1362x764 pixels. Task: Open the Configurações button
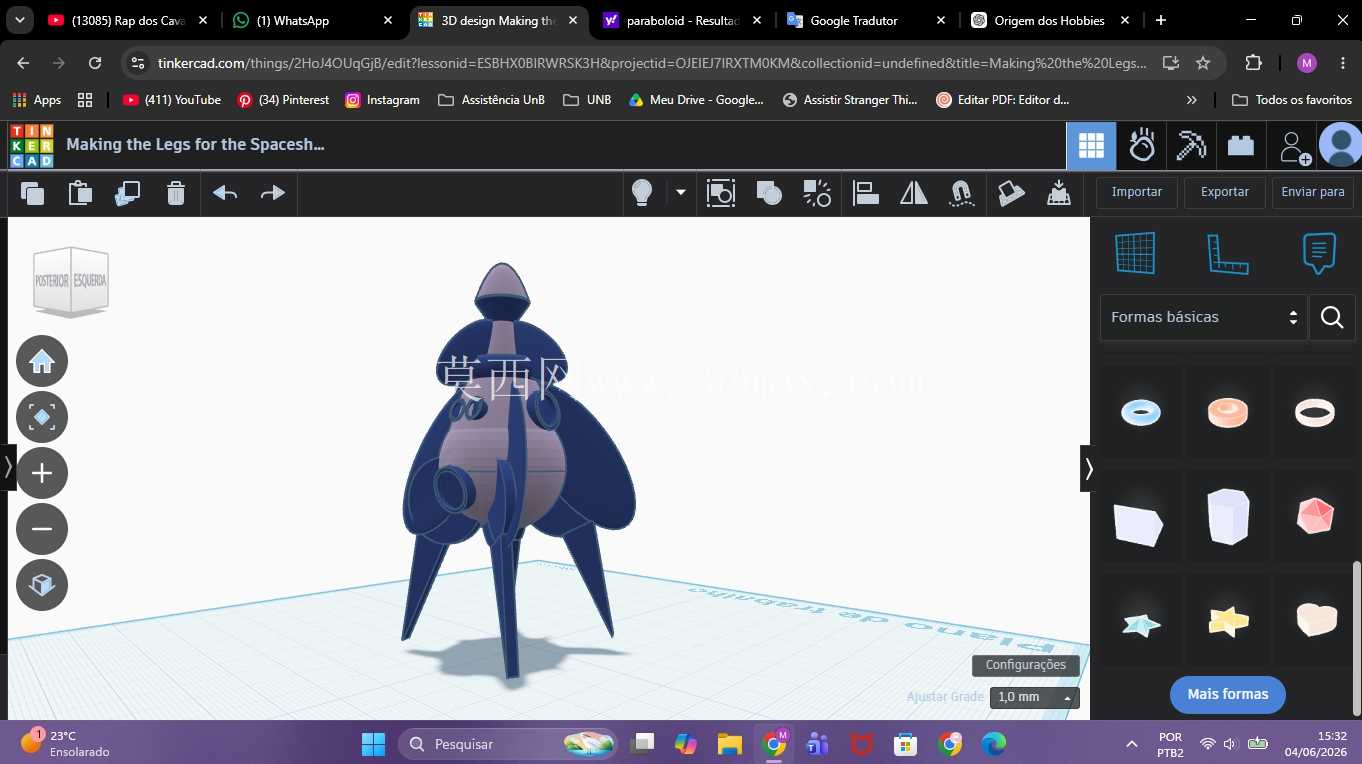point(1026,665)
